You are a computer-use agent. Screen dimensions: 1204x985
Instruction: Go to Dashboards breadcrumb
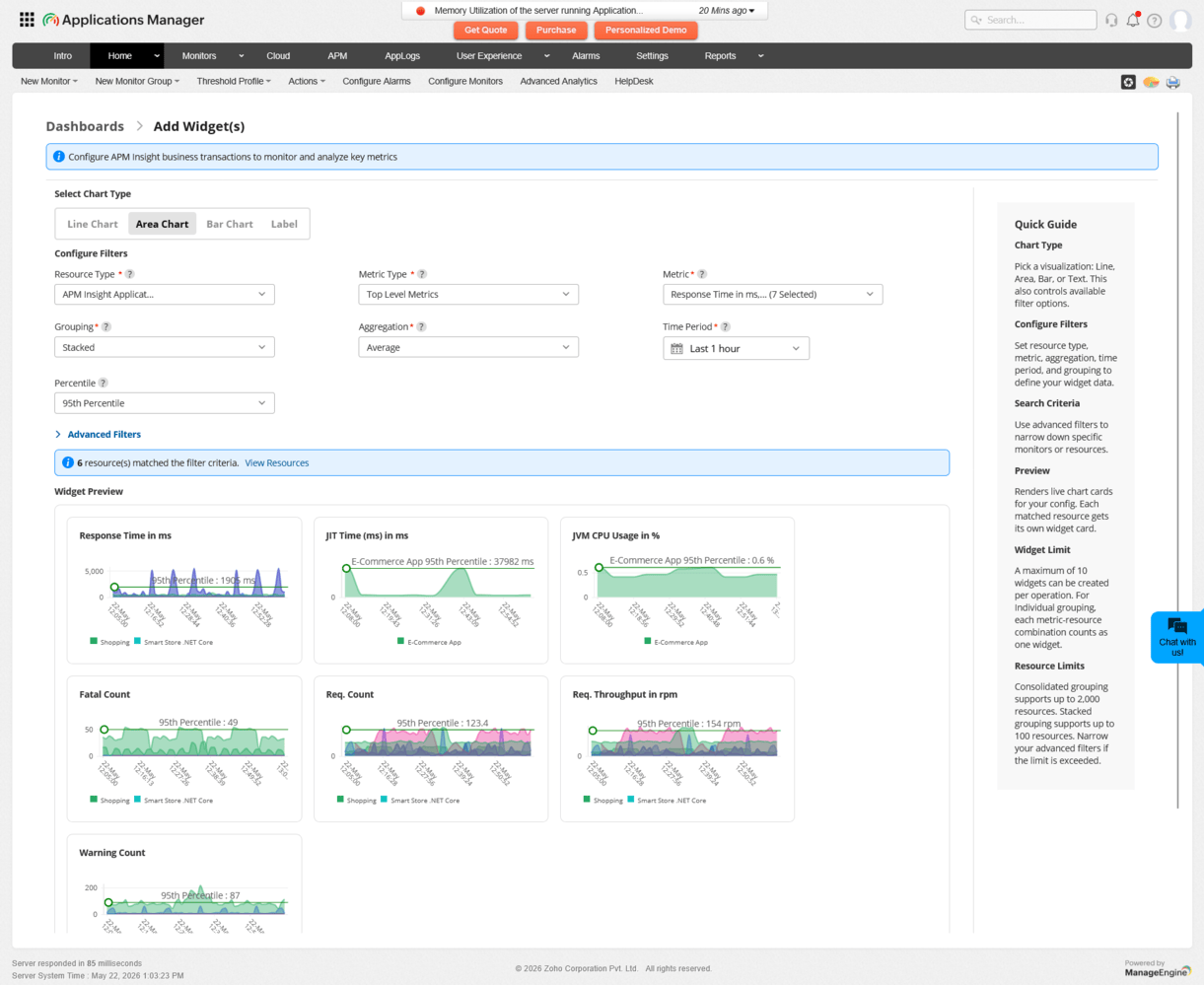tap(85, 126)
